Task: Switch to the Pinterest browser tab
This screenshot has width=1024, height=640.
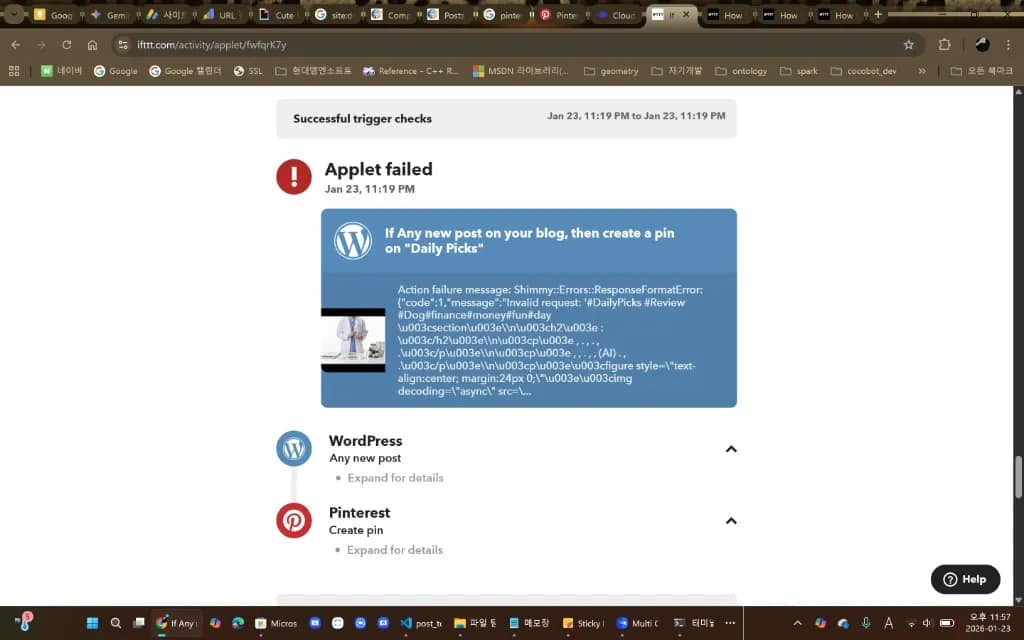Action: coord(559,15)
